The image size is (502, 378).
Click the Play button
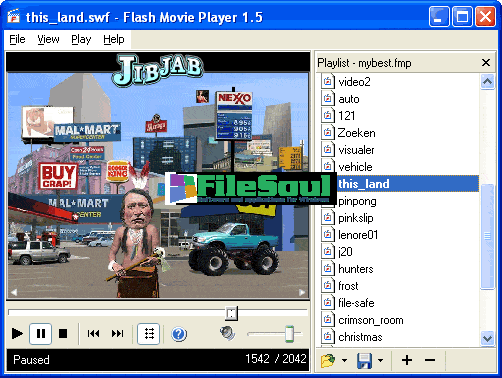17,334
